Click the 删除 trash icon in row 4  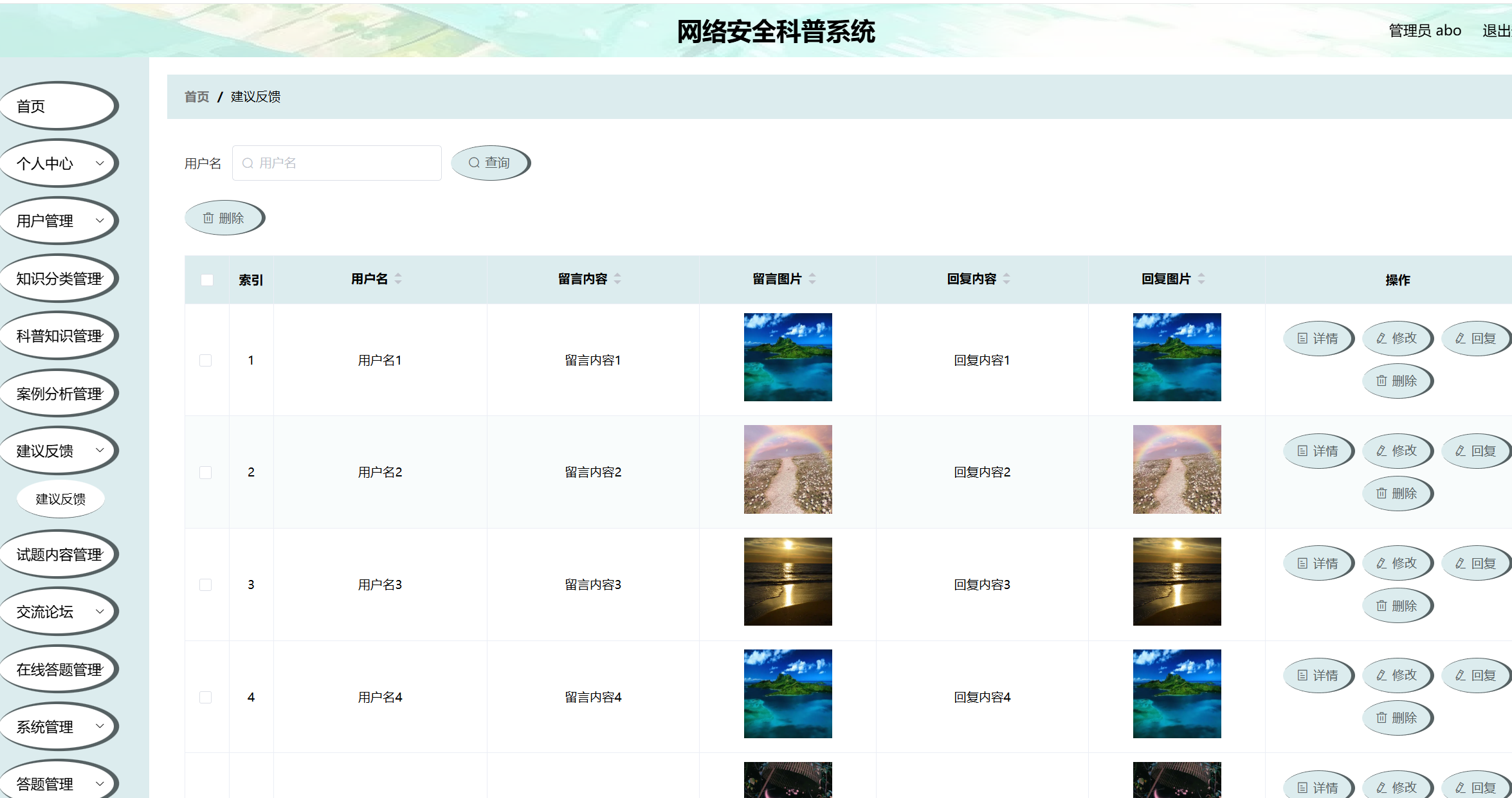click(1381, 718)
